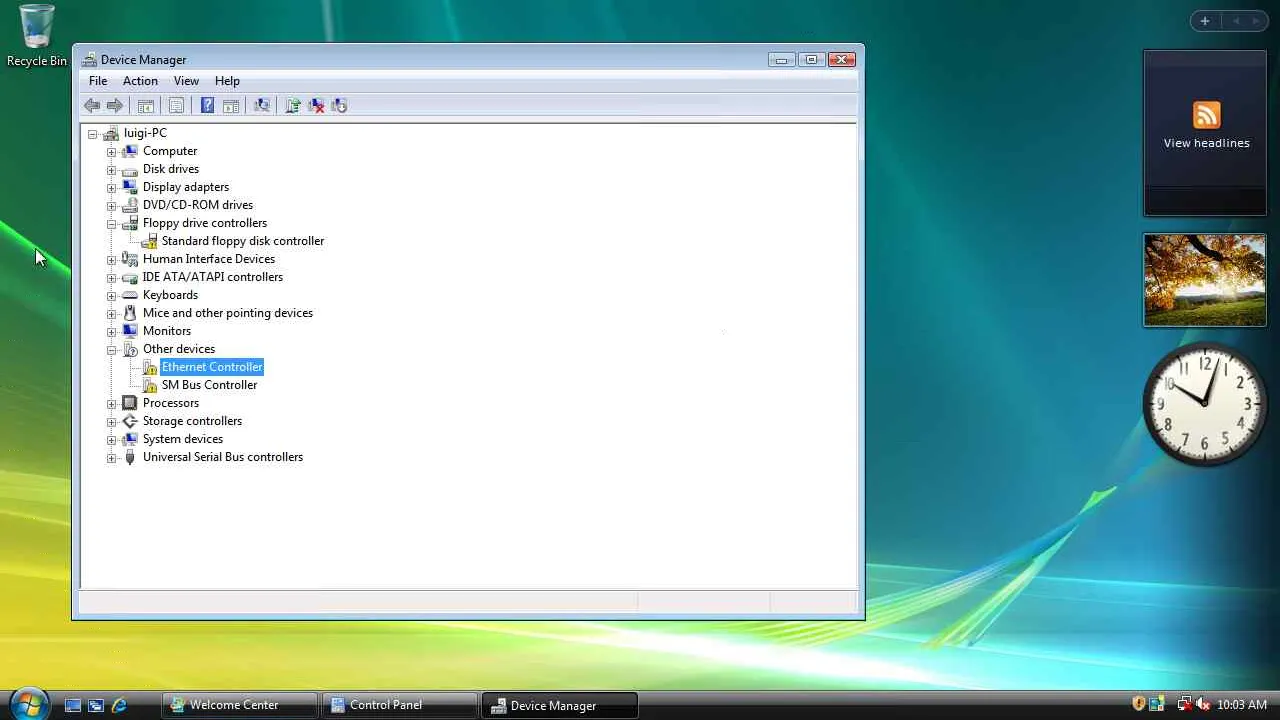Click the autumn slideshow picture gadget

[1205, 280]
